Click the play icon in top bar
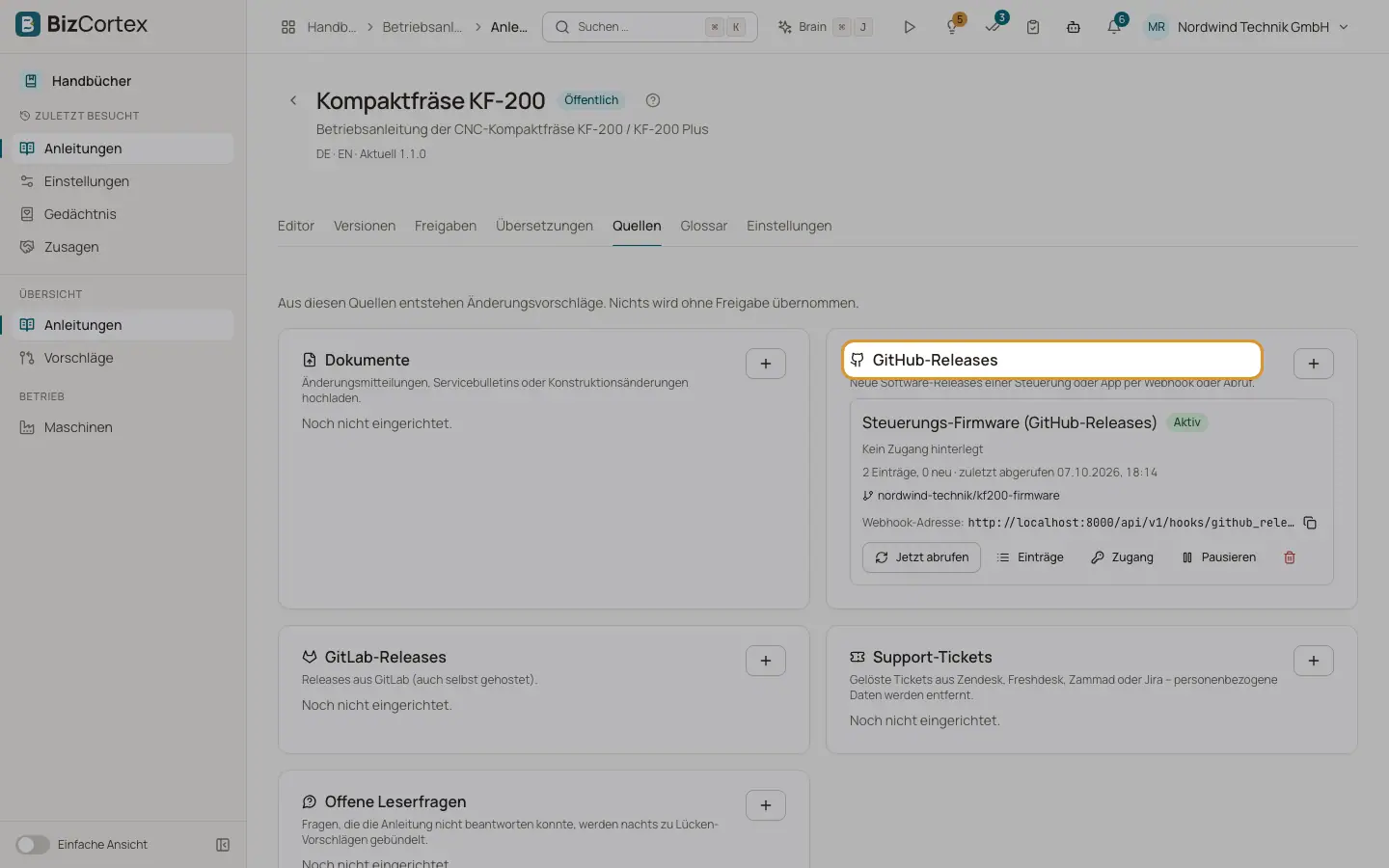 tap(909, 27)
